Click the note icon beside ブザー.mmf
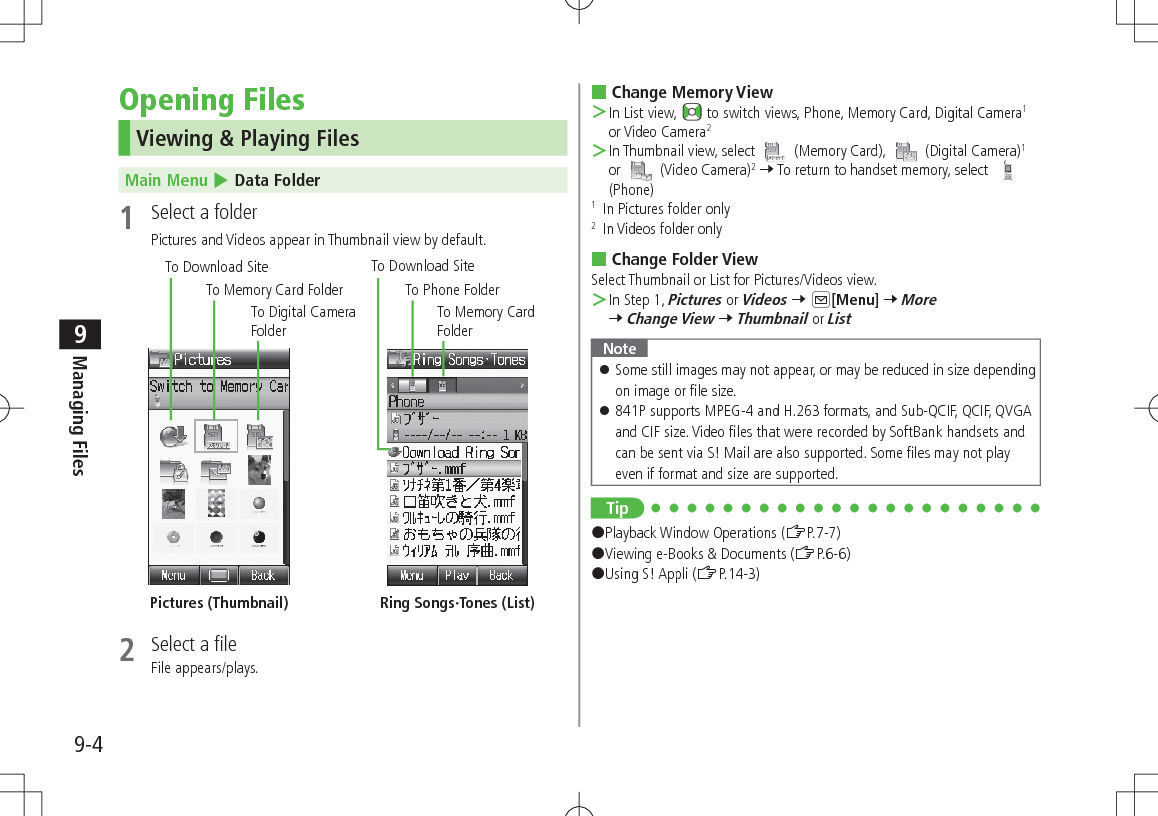 point(394,467)
